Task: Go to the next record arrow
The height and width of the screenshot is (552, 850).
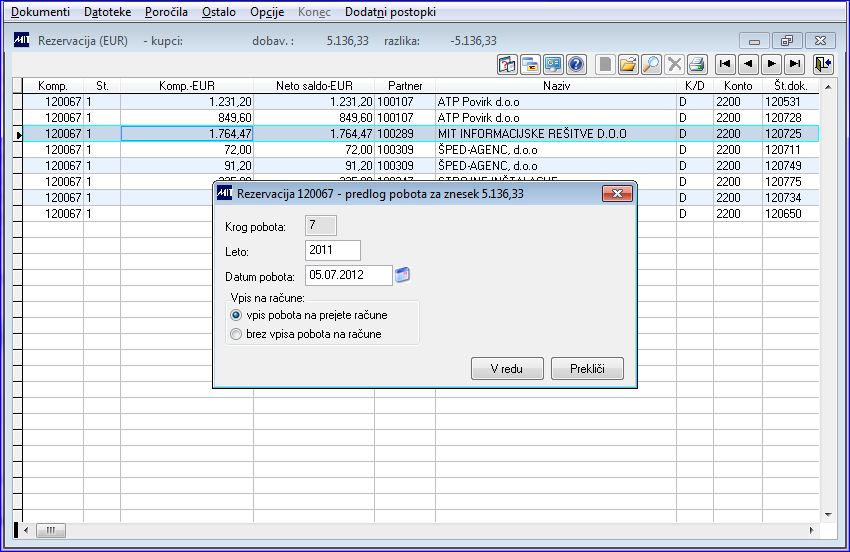Action: [771, 64]
